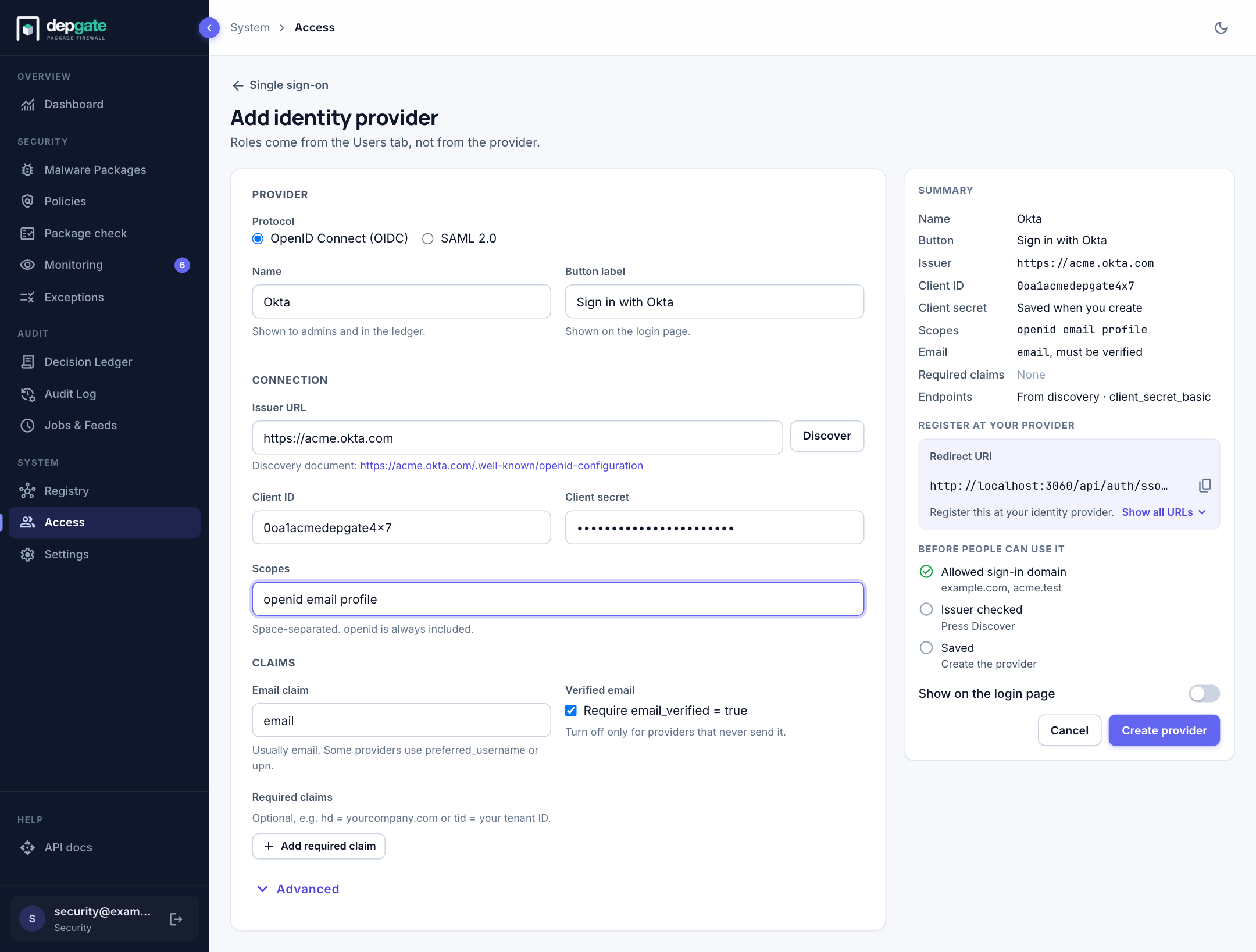Toggle Show on the login page
Image resolution: width=1256 pixels, height=952 pixels.
click(1204, 693)
